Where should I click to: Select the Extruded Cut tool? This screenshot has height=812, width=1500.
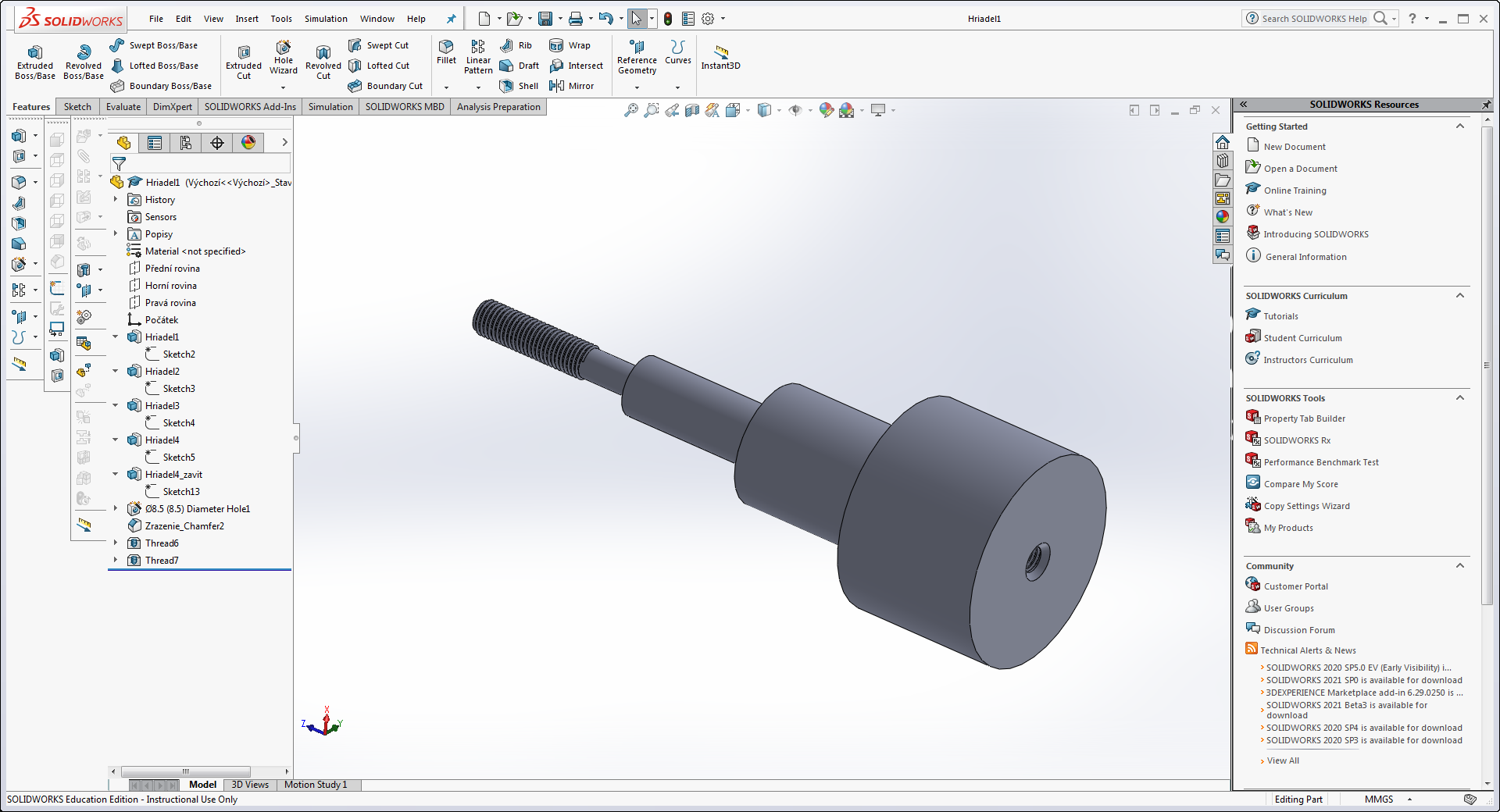click(x=244, y=62)
